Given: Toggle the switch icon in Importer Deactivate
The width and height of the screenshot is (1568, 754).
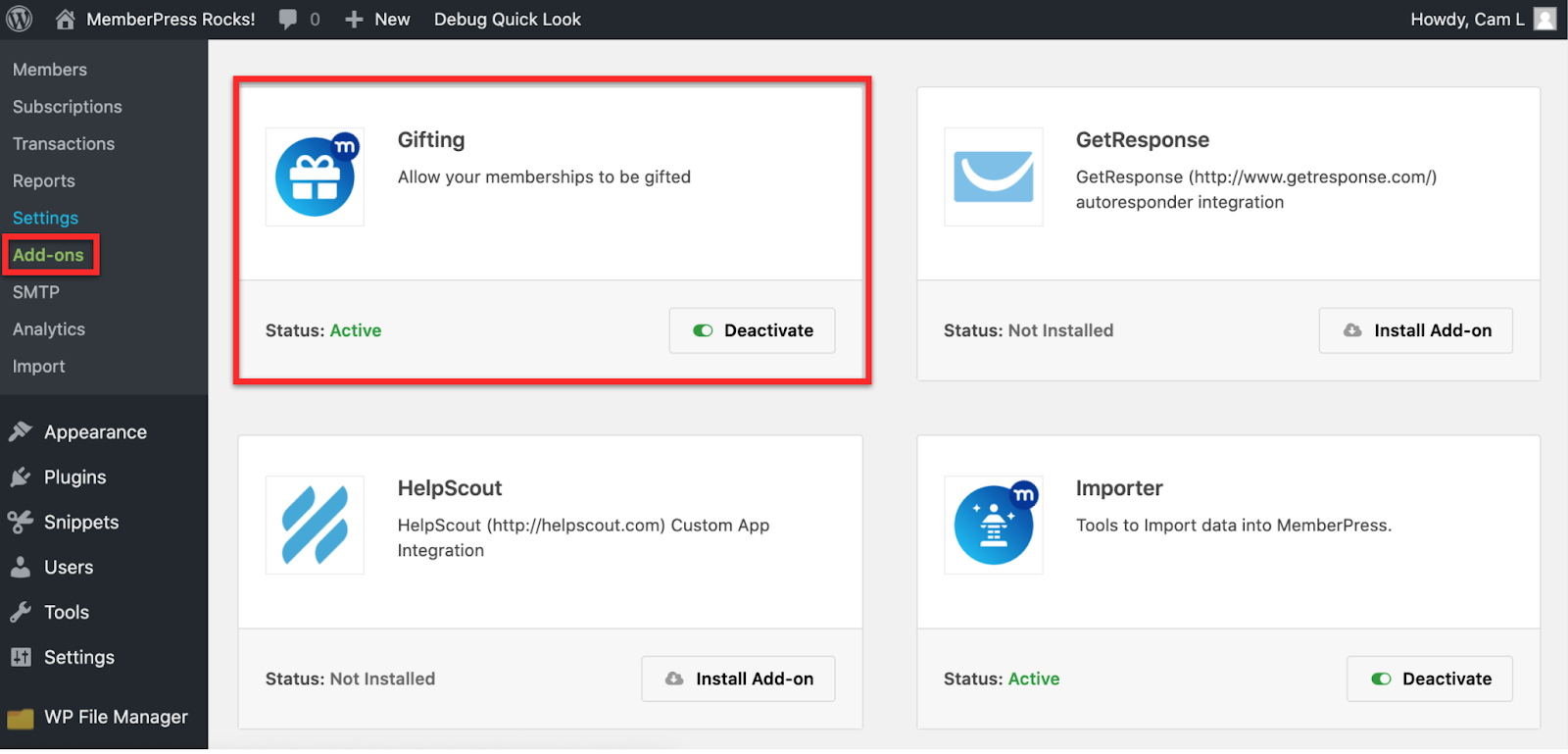Looking at the screenshot, I should [x=1381, y=679].
